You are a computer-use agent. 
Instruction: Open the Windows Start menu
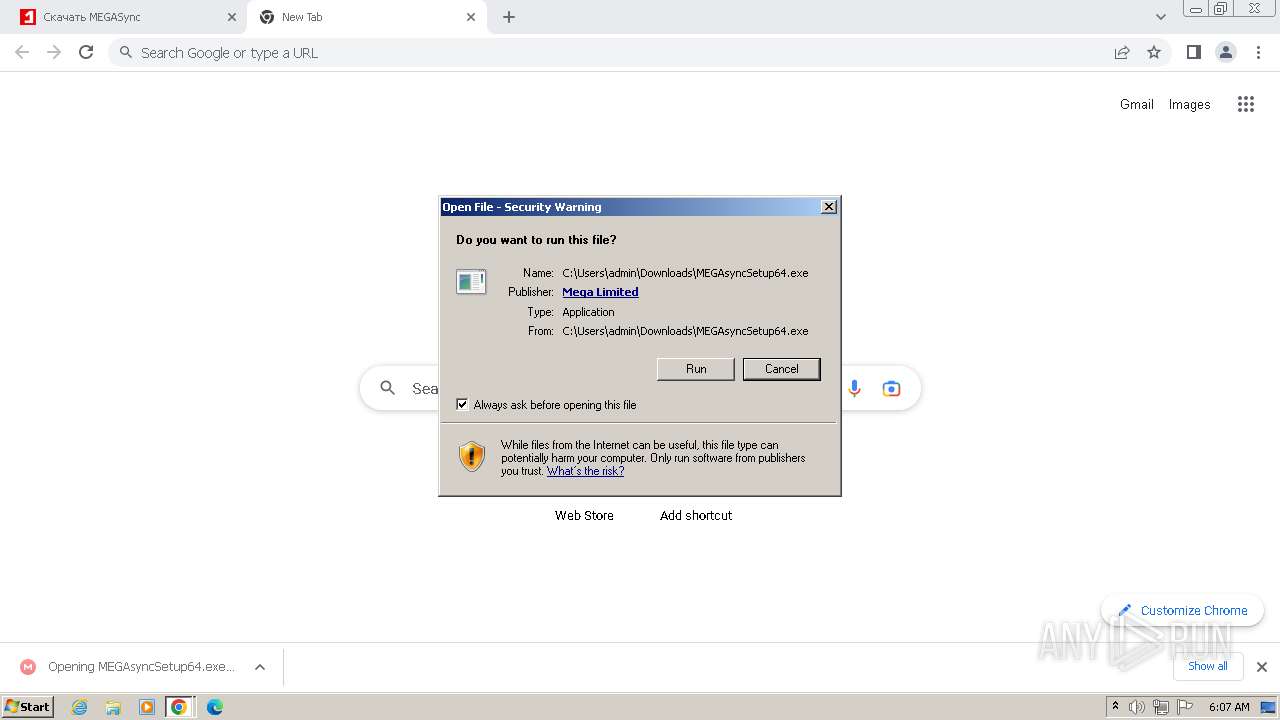tap(28, 707)
